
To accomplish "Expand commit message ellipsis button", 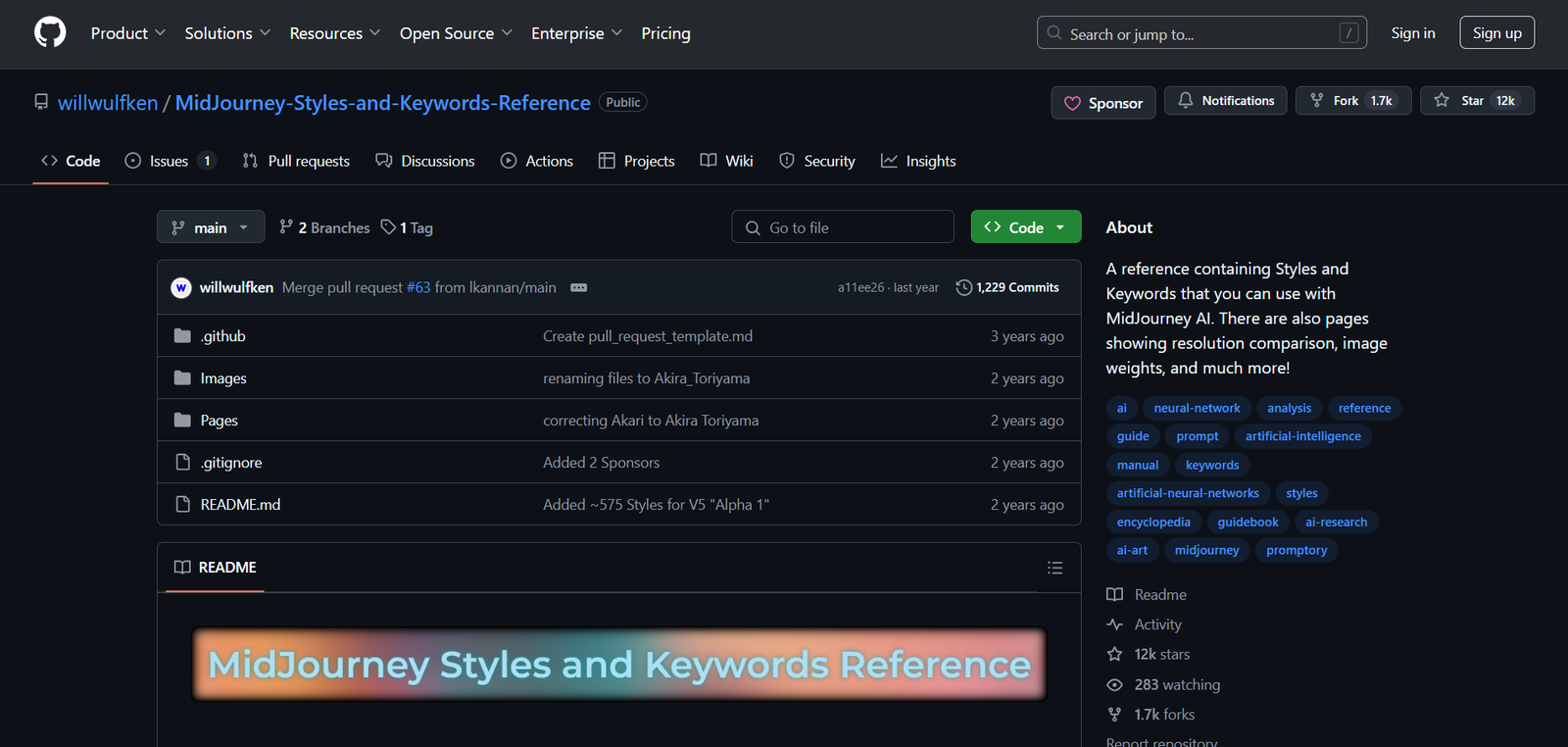I will (x=579, y=287).
